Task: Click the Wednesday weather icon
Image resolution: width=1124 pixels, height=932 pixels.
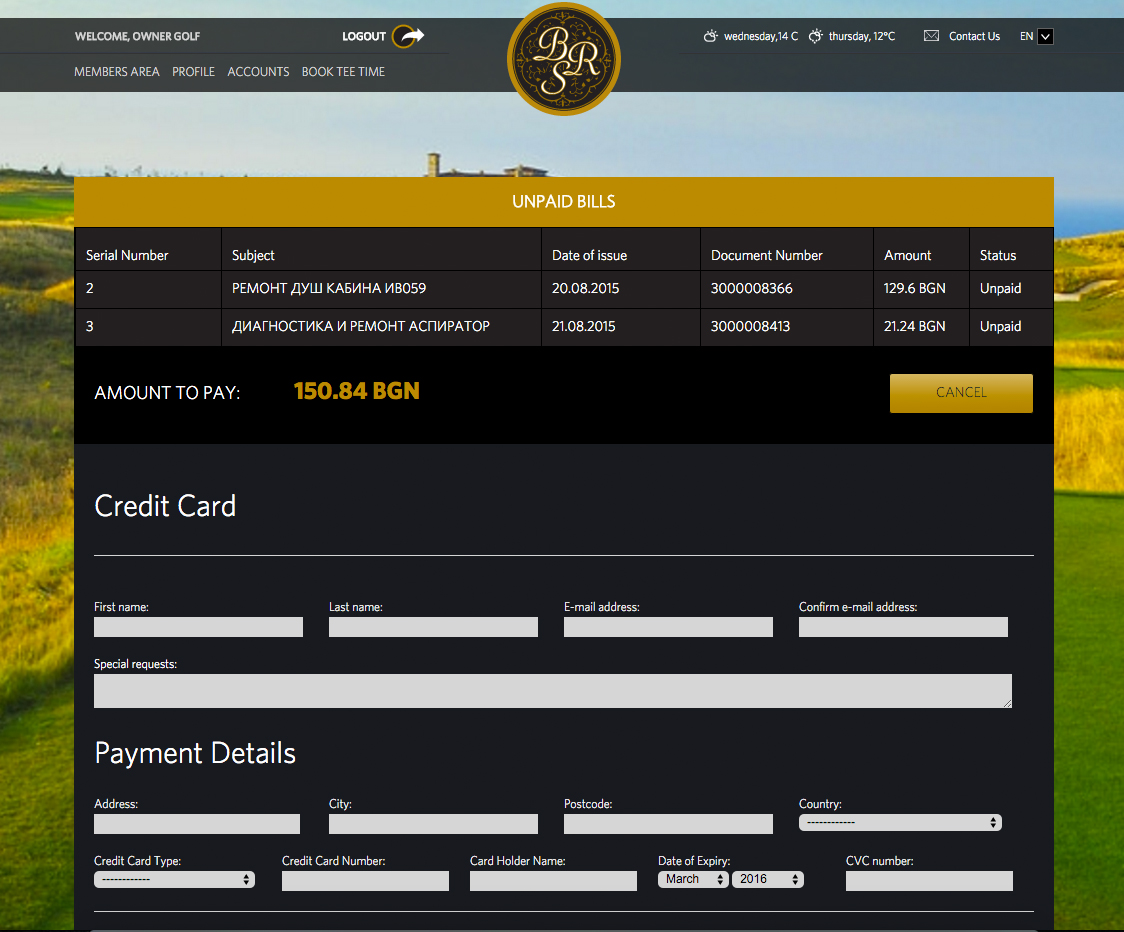Action: tap(711, 36)
